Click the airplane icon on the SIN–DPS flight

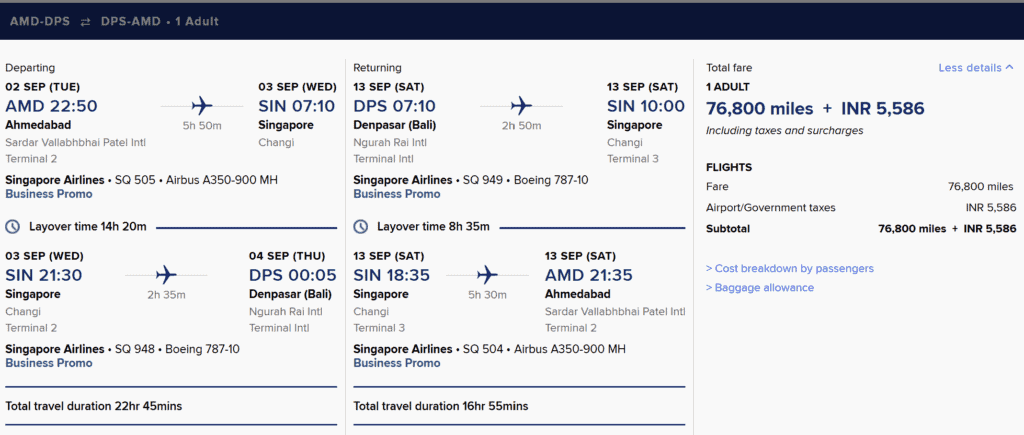(x=167, y=274)
